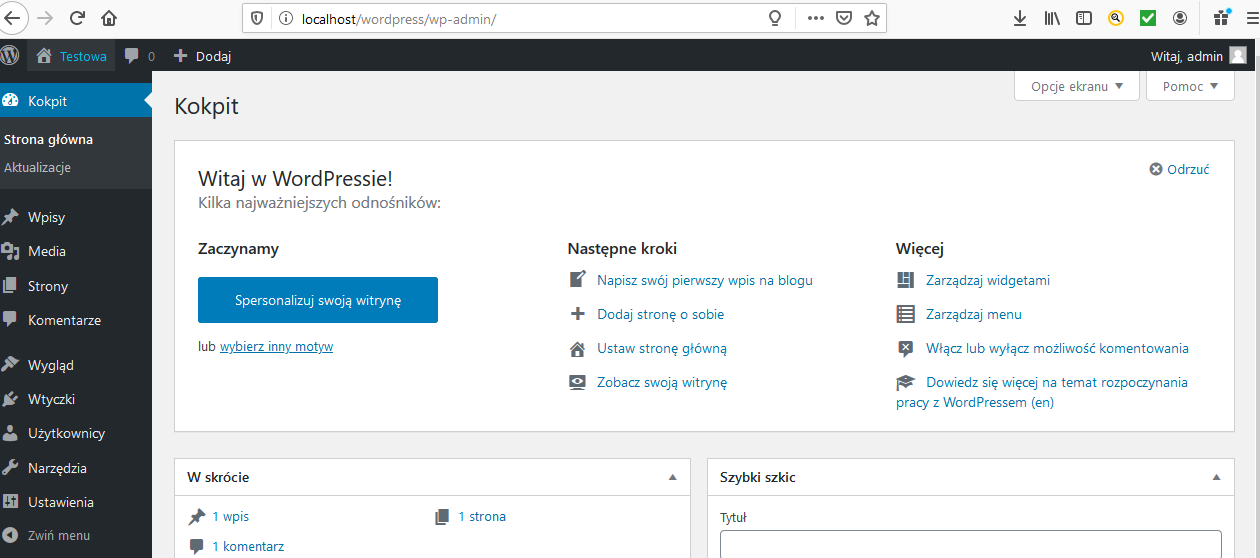Click Zarządzaj widgetami link
Image resolution: width=1260 pixels, height=558 pixels.
pos(988,280)
